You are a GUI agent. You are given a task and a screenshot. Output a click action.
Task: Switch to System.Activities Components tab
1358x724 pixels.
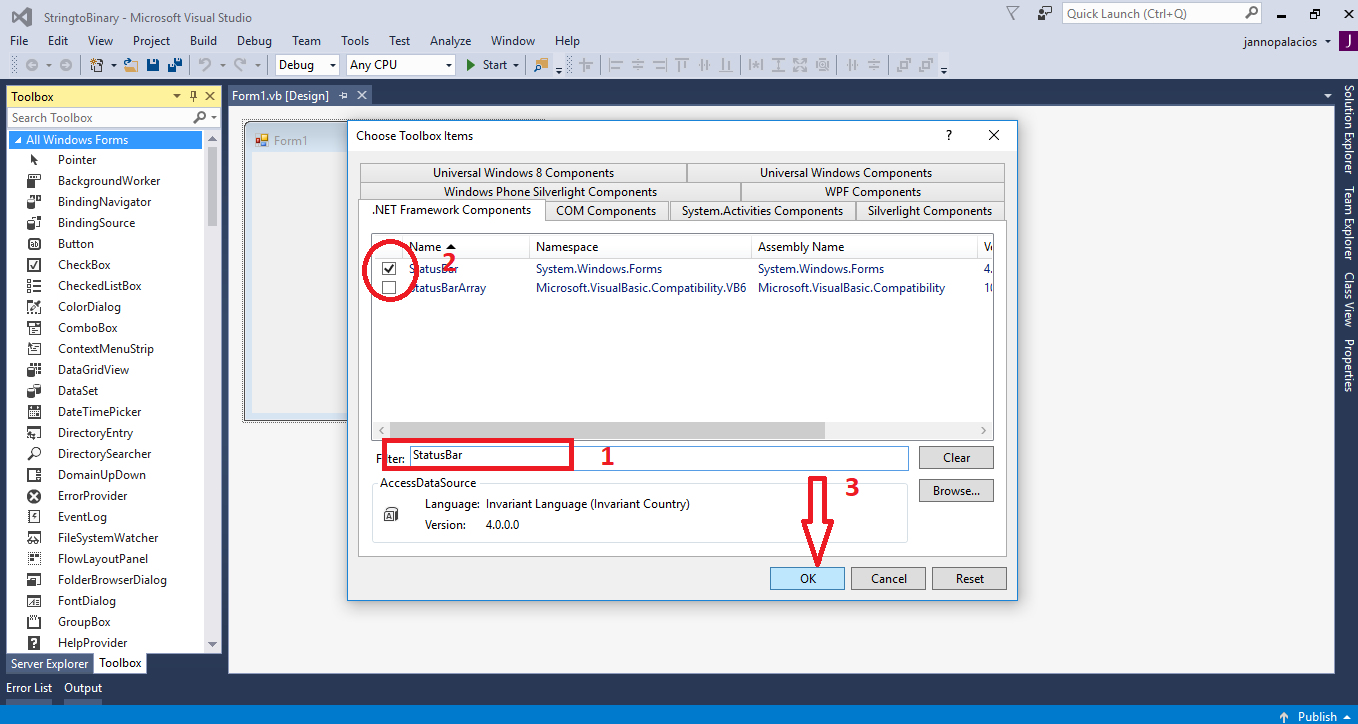click(762, 211)
